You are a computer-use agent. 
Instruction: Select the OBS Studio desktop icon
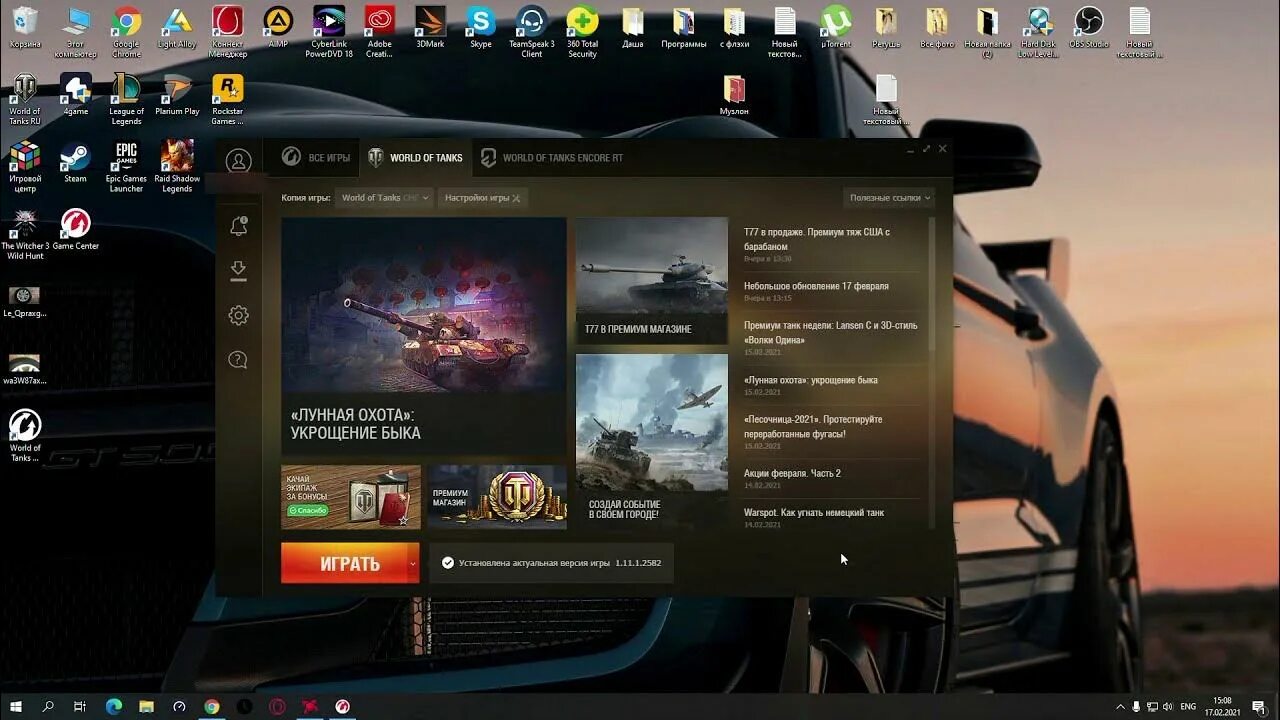[1089, 27]
